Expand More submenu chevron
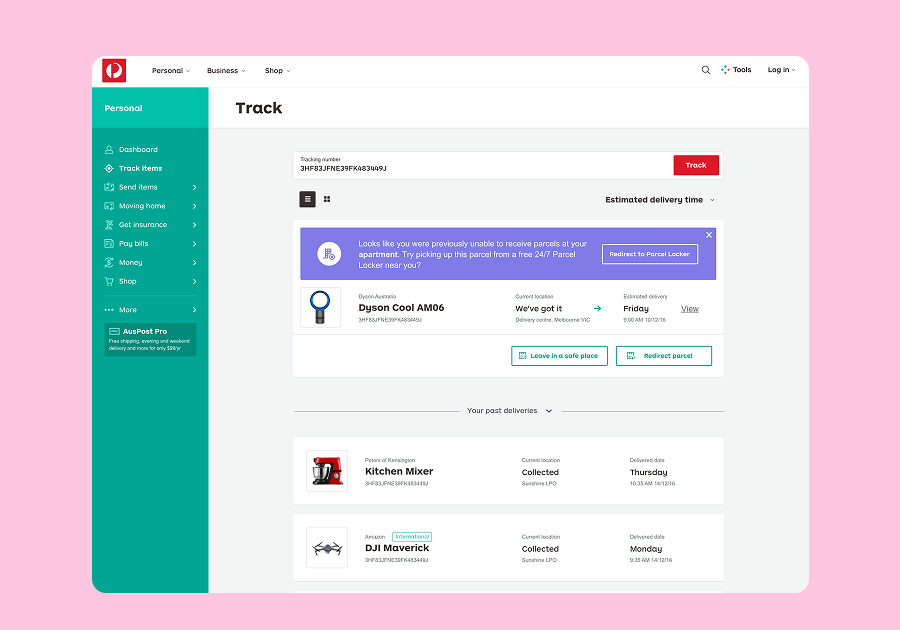Viewport: 900px width, 630px height. tap(195, 310)
